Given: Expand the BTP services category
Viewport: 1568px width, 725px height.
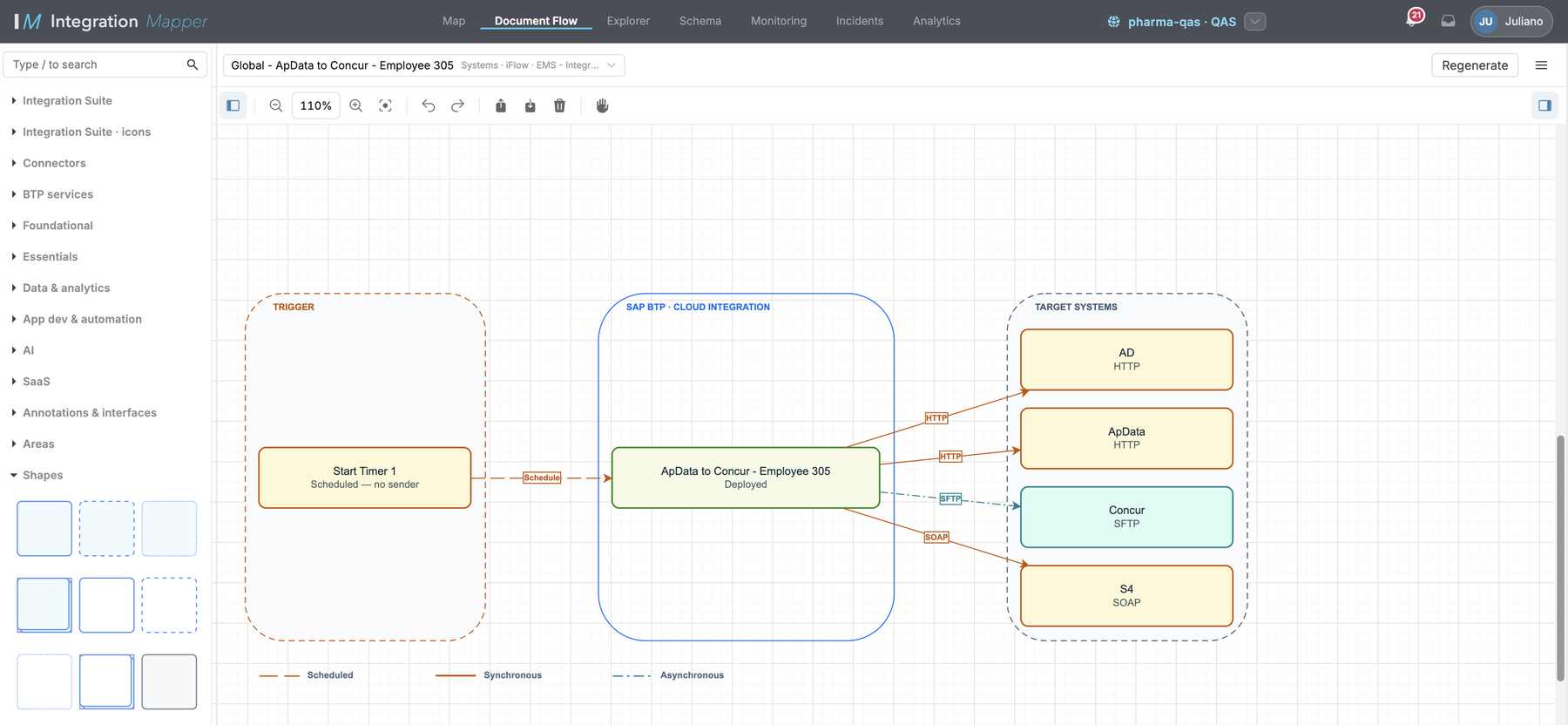Looking at the screenshot, I should click(57, 194).
